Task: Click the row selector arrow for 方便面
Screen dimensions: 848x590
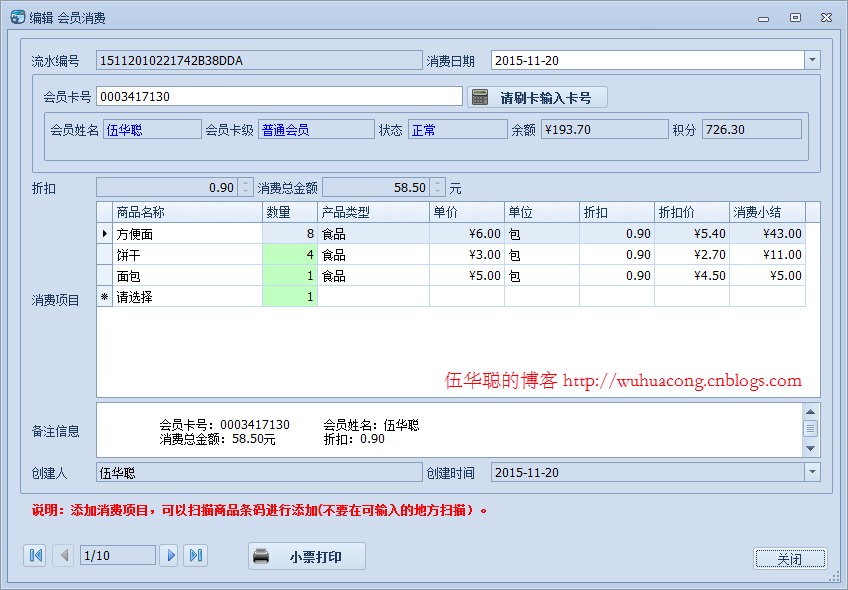Action: [104, 234]
